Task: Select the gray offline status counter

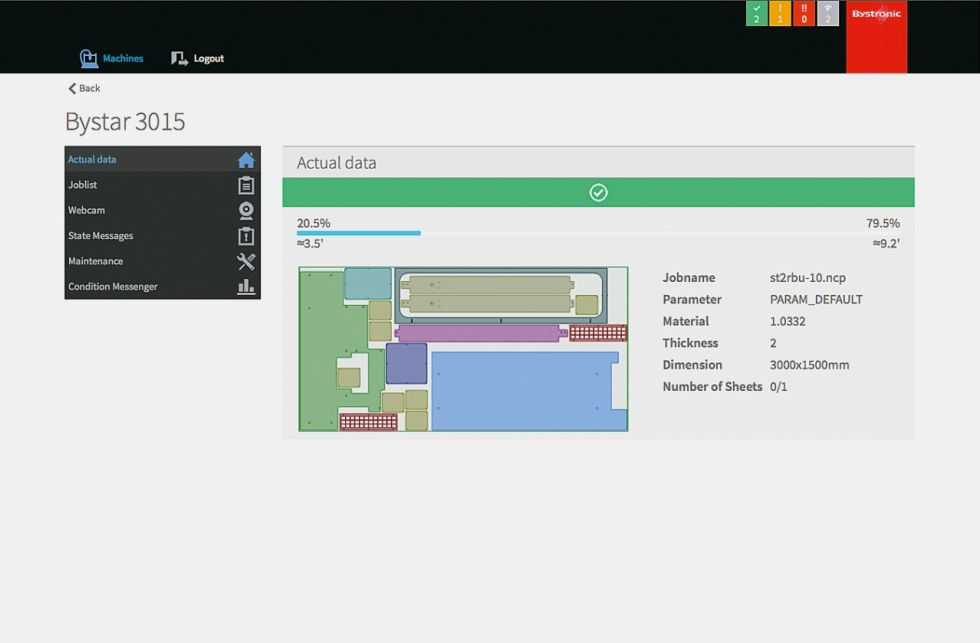Action: tap(828, 14)
